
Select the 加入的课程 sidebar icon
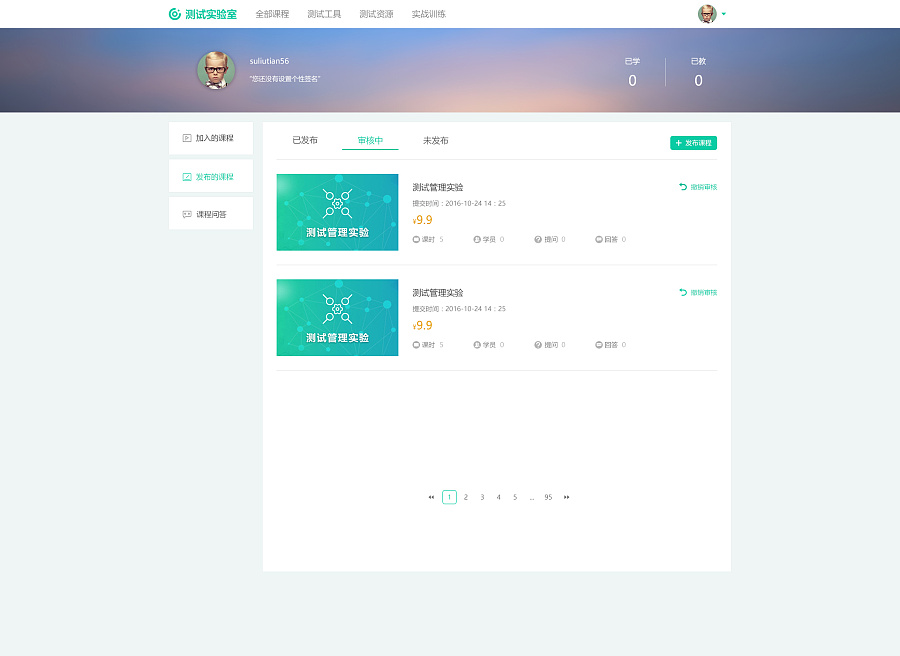pyautogui.click(x=187, y=137)
